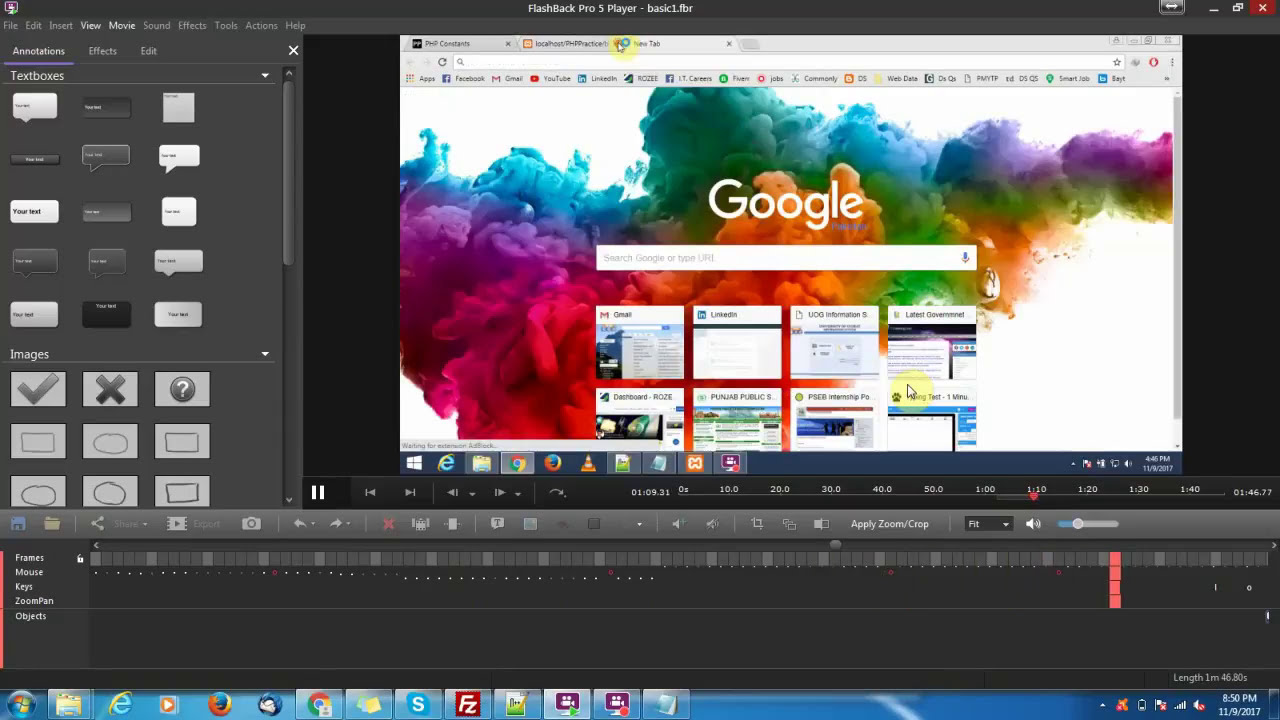Click the Export button
Screen dimensions: 1280x720
point(194,524)
